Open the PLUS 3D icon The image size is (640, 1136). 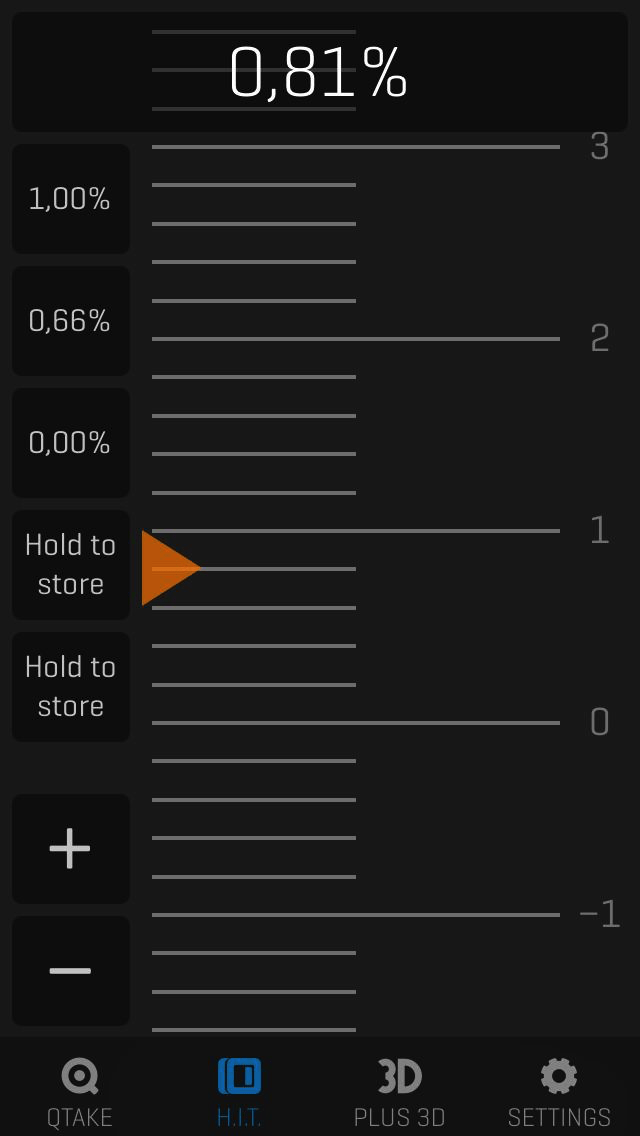pos(399,1076)
